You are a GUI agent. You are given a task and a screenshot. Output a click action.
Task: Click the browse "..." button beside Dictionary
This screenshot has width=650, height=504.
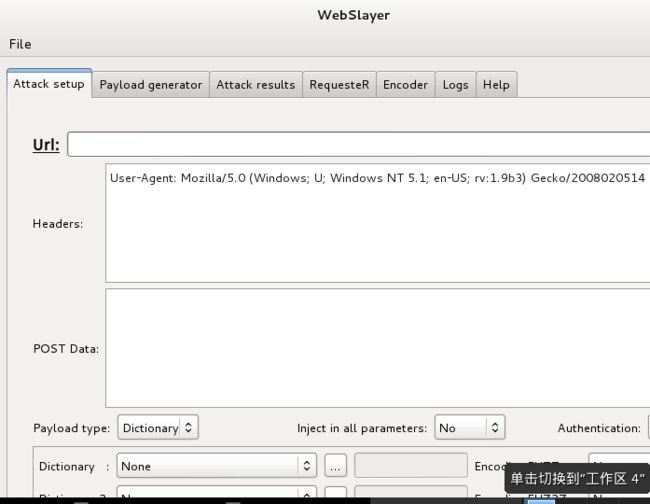click(335, 466)
